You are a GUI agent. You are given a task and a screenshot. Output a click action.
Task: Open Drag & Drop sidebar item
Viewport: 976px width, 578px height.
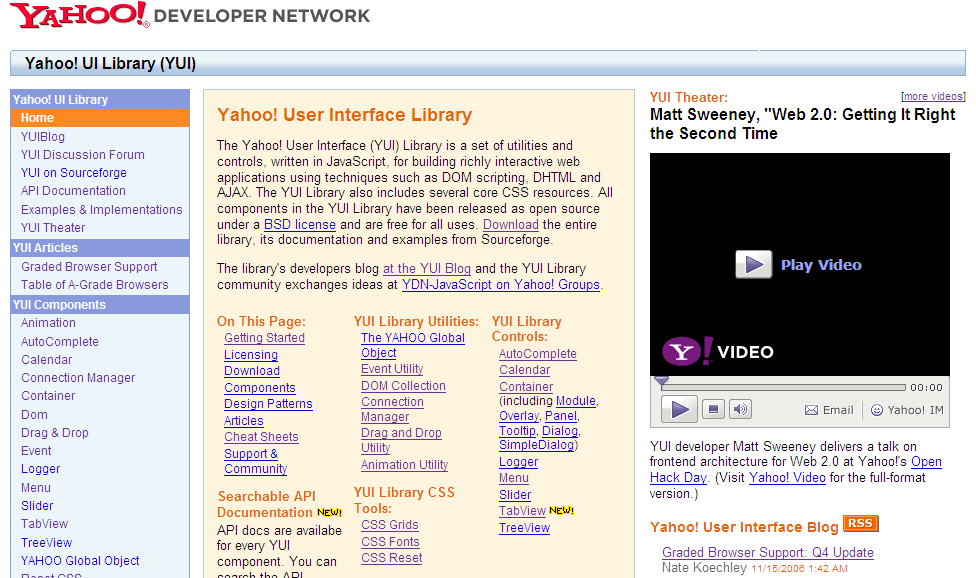[x=55, y=433]
